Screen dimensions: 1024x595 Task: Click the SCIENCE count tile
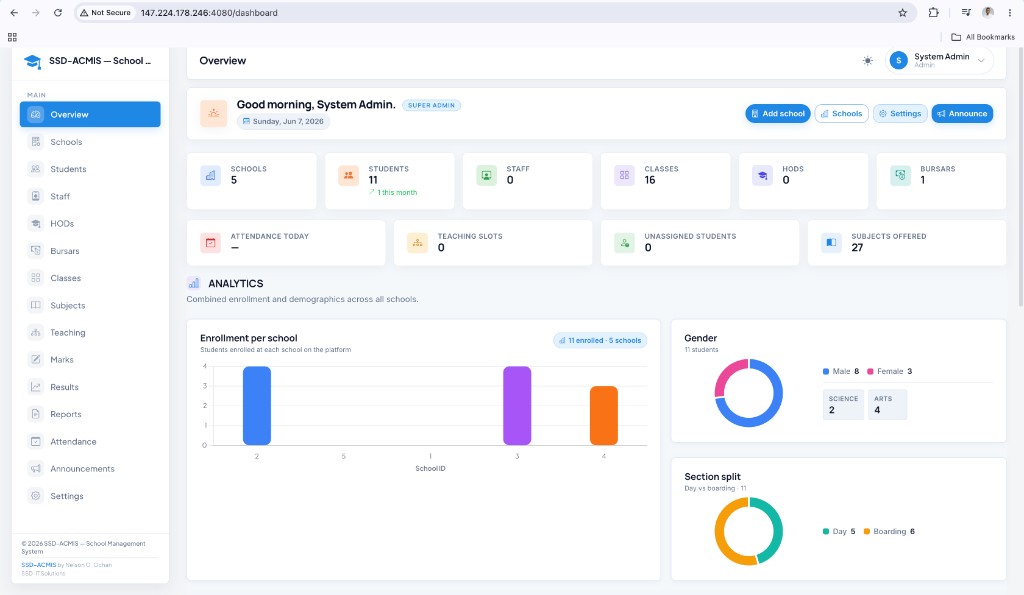point(843,405)
